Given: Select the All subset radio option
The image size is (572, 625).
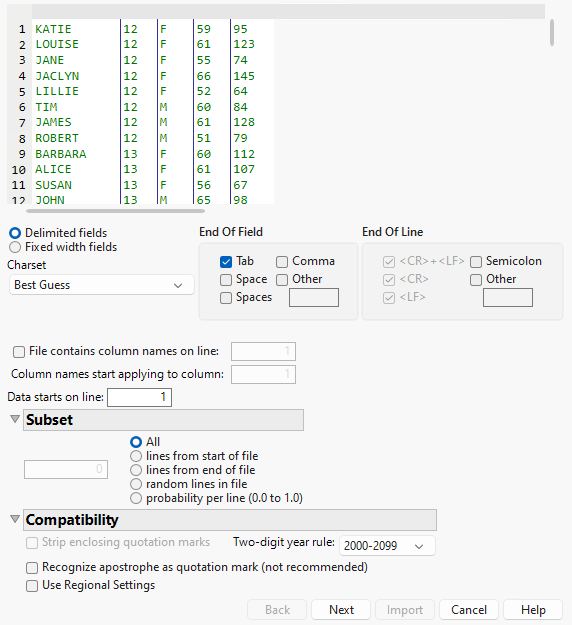Looking at the screenshot, I should (136, 442).
